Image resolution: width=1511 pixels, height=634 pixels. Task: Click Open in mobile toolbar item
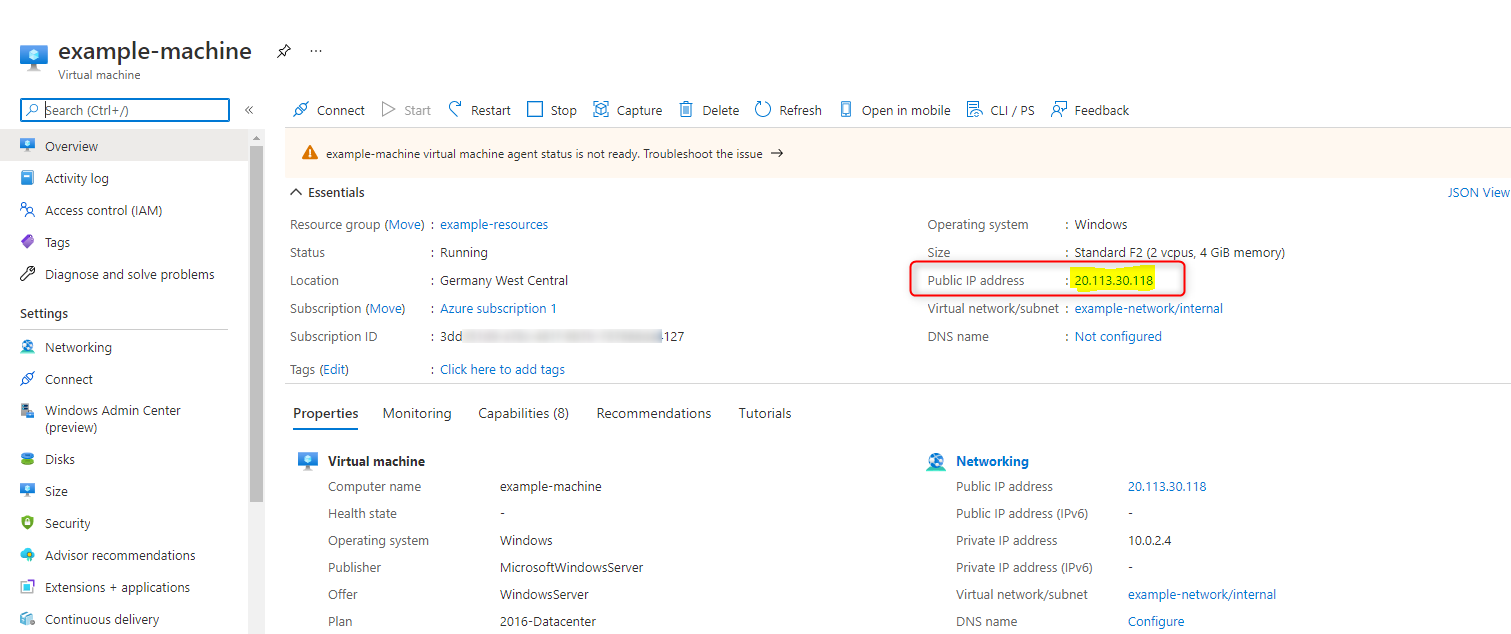[x=895, y=110]
